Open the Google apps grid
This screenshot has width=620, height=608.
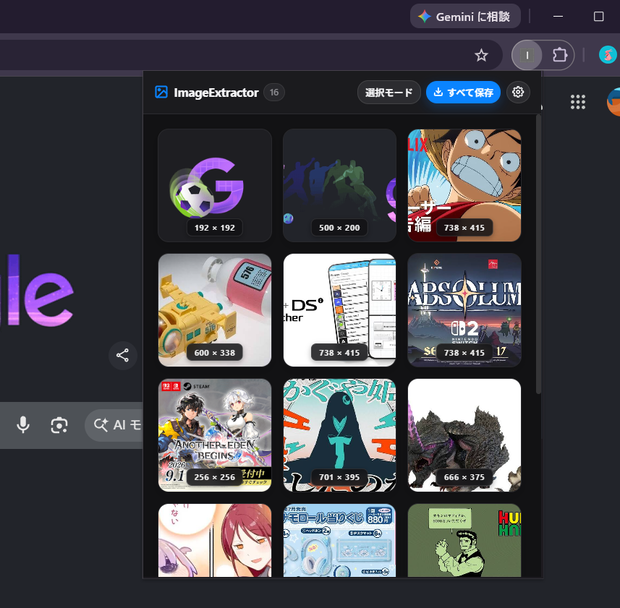coord(578,102)
